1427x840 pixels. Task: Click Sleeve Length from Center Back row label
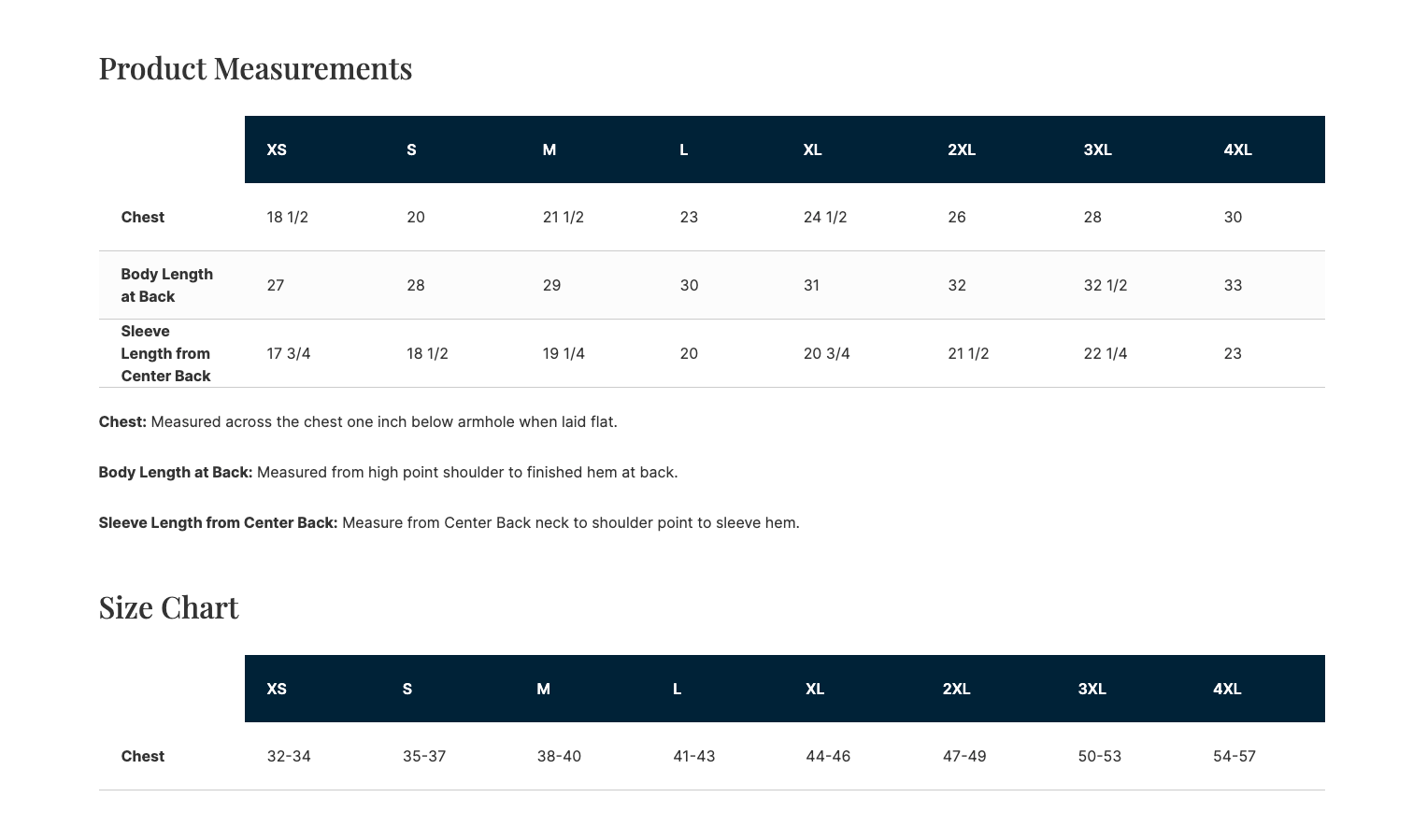click(165, 353)
